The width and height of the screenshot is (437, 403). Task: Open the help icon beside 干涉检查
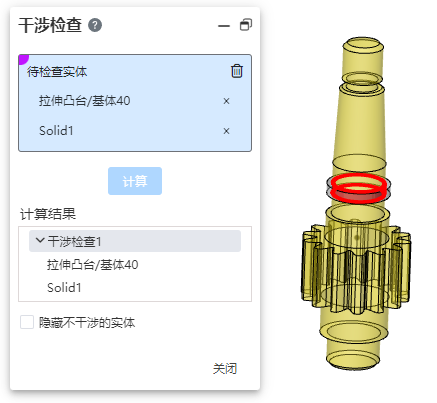click(95, 25)
